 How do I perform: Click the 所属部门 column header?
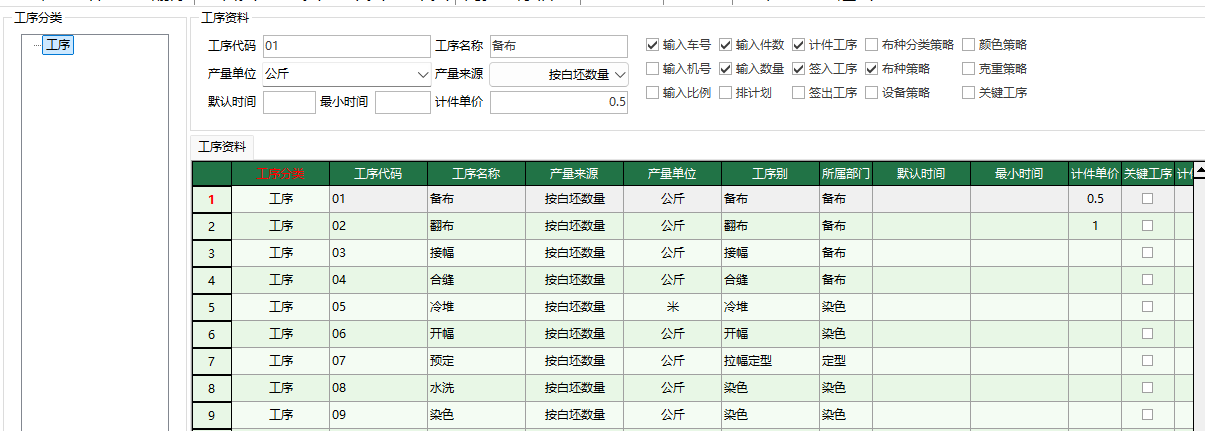click(845, 174)
